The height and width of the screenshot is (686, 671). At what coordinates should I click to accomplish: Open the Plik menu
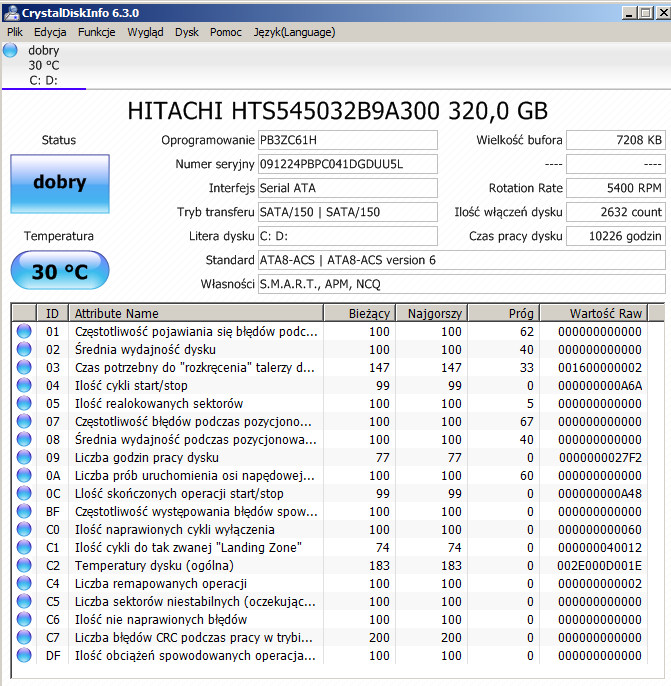point(15,32)
